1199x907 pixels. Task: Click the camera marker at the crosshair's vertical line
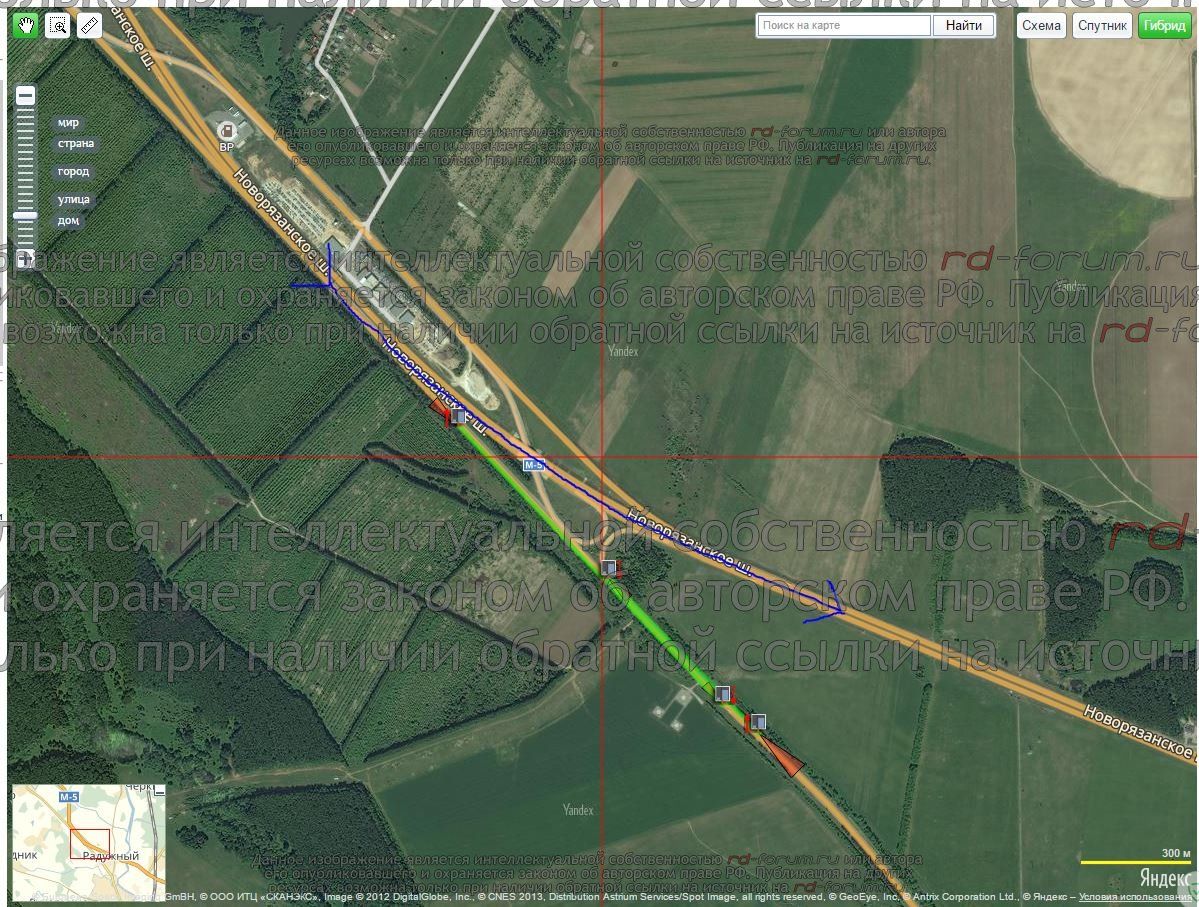click(x=609, y=568)
